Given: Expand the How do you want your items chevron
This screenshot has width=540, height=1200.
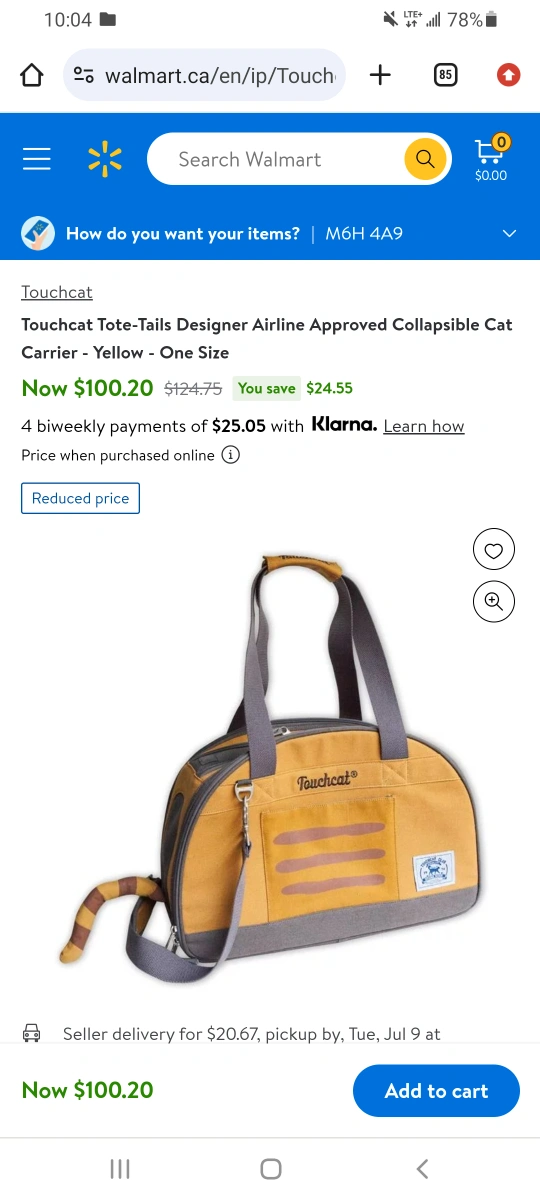Looking at the screenshot, I should point(509,234).
